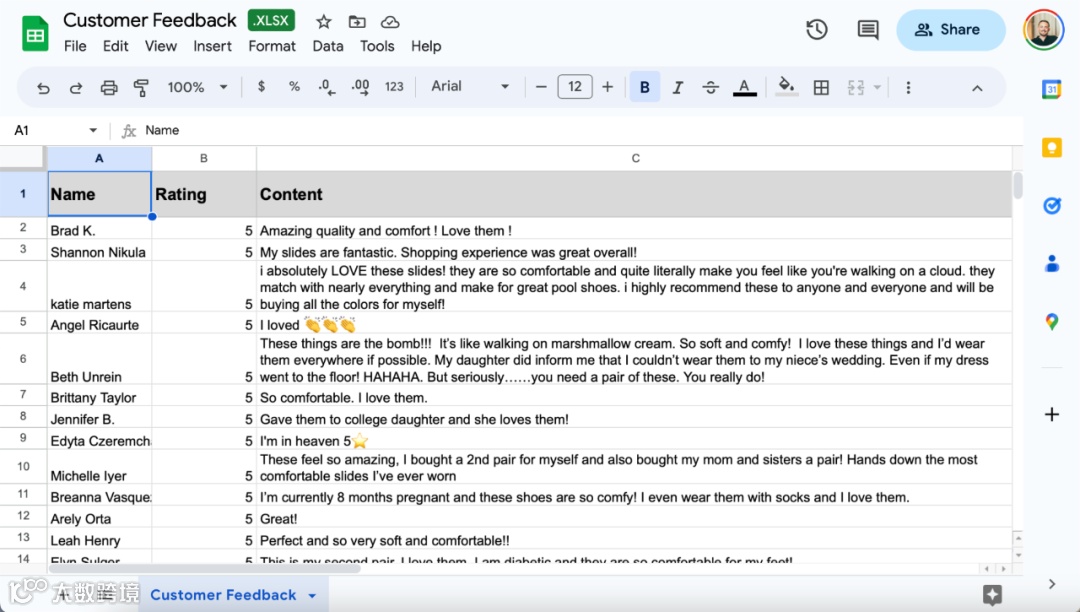This screenshot has width=1080, height=612.
Task: Click the move to folder icon
Action: tap(357, 22)
